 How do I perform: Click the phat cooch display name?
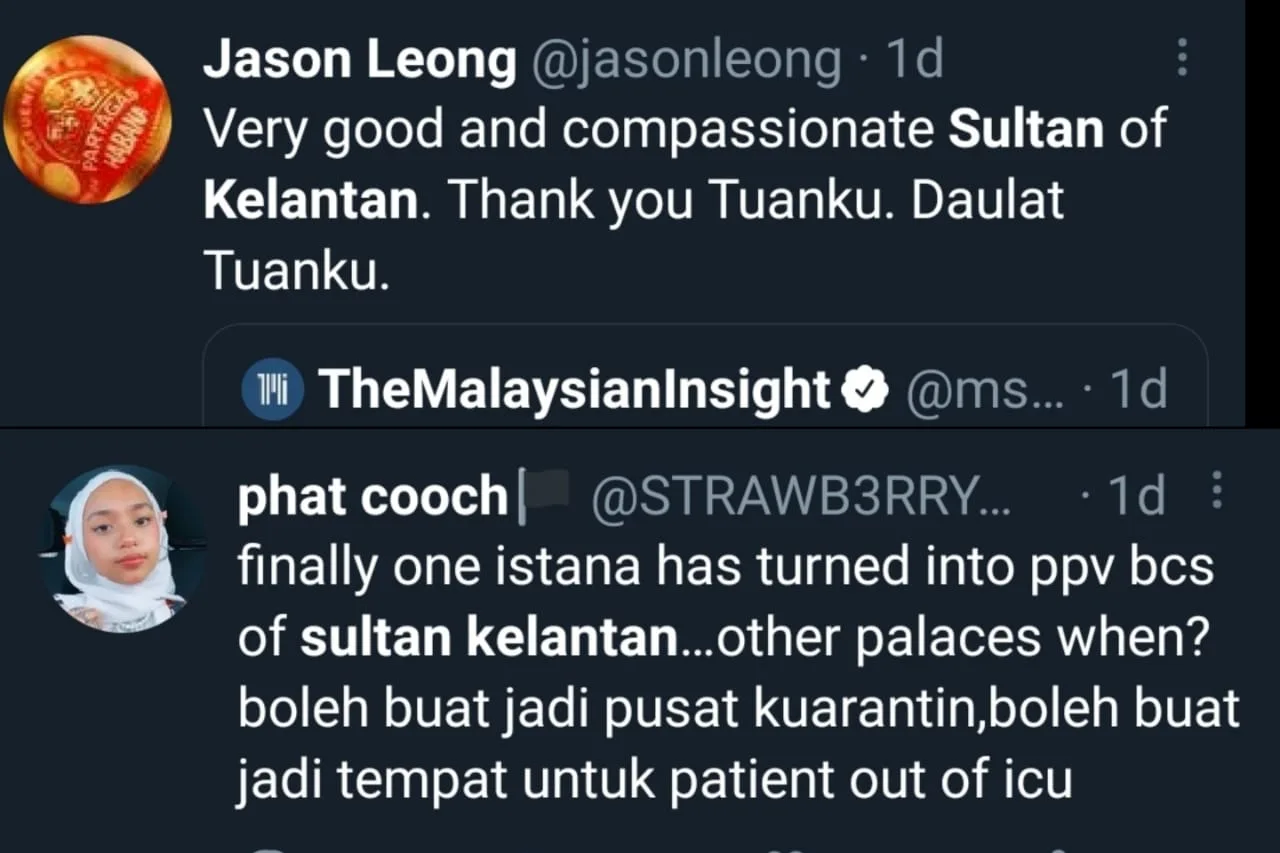tap(372, 496)
